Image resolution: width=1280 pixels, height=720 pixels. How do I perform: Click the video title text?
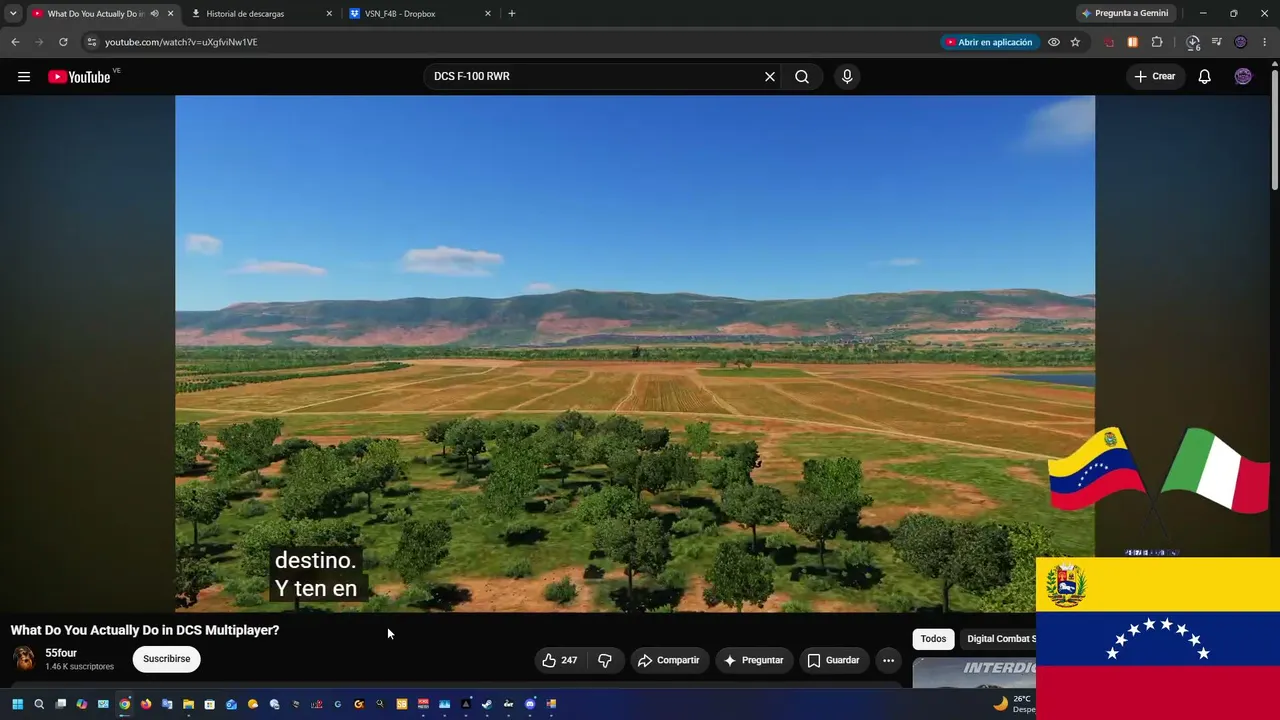click(145, 630)
